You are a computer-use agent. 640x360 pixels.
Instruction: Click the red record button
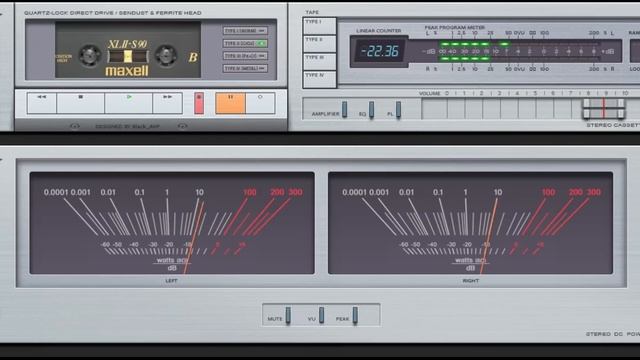pyautogui.click(x=199, y=103)
